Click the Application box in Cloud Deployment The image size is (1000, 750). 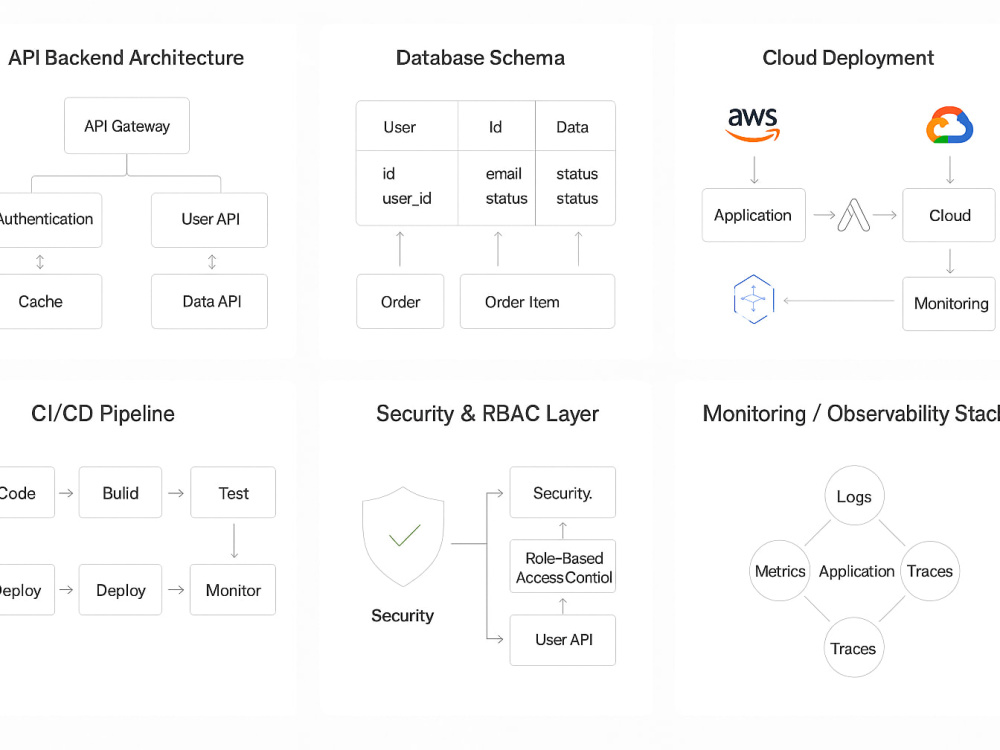(753, 216)
